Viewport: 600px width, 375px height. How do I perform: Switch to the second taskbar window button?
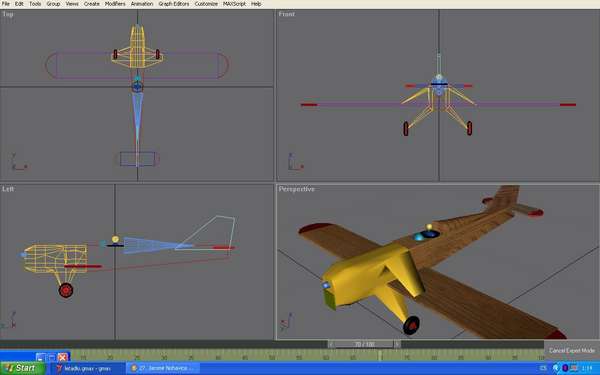click(164, 368)
